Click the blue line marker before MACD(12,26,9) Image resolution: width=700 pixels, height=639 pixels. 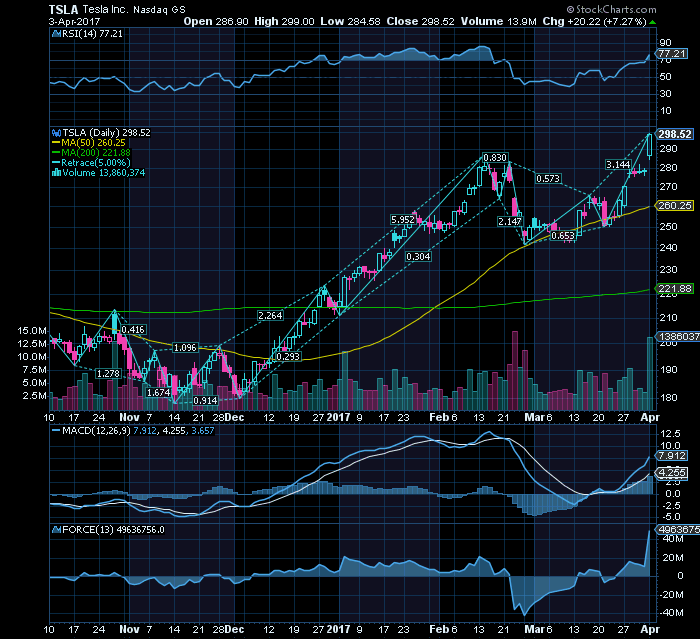[56, 431]
